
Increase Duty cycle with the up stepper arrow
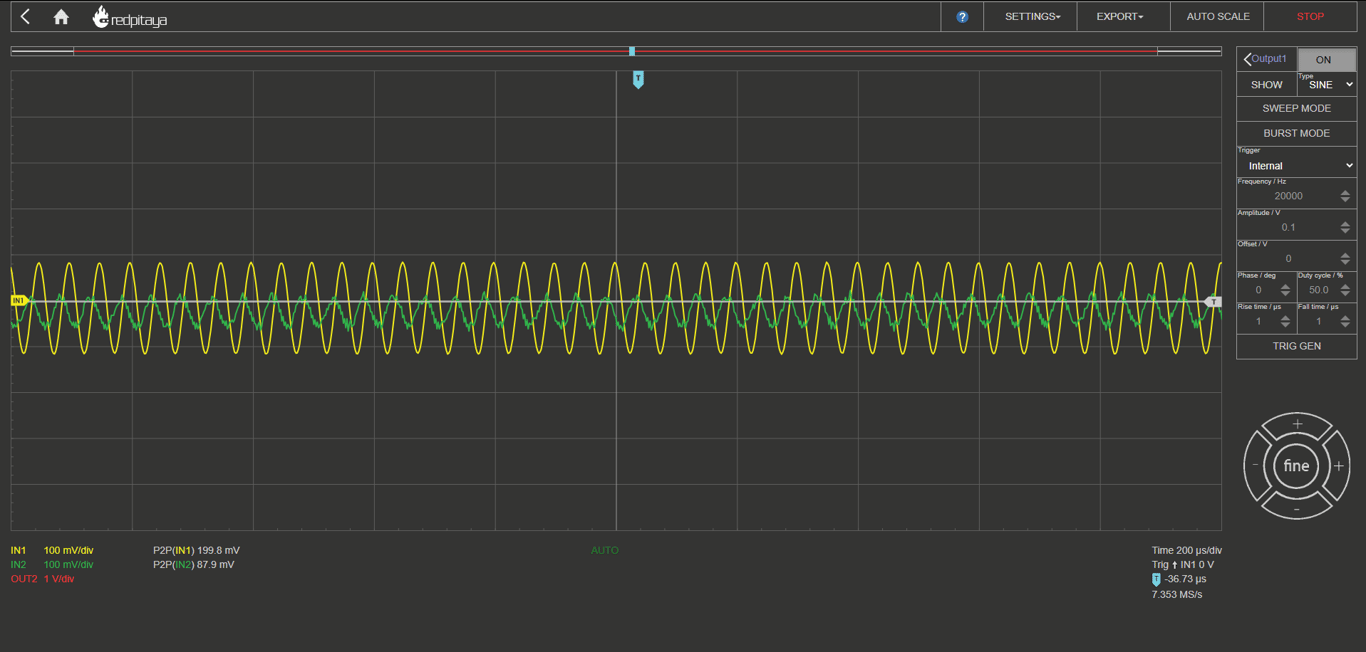click(1345, 286)
